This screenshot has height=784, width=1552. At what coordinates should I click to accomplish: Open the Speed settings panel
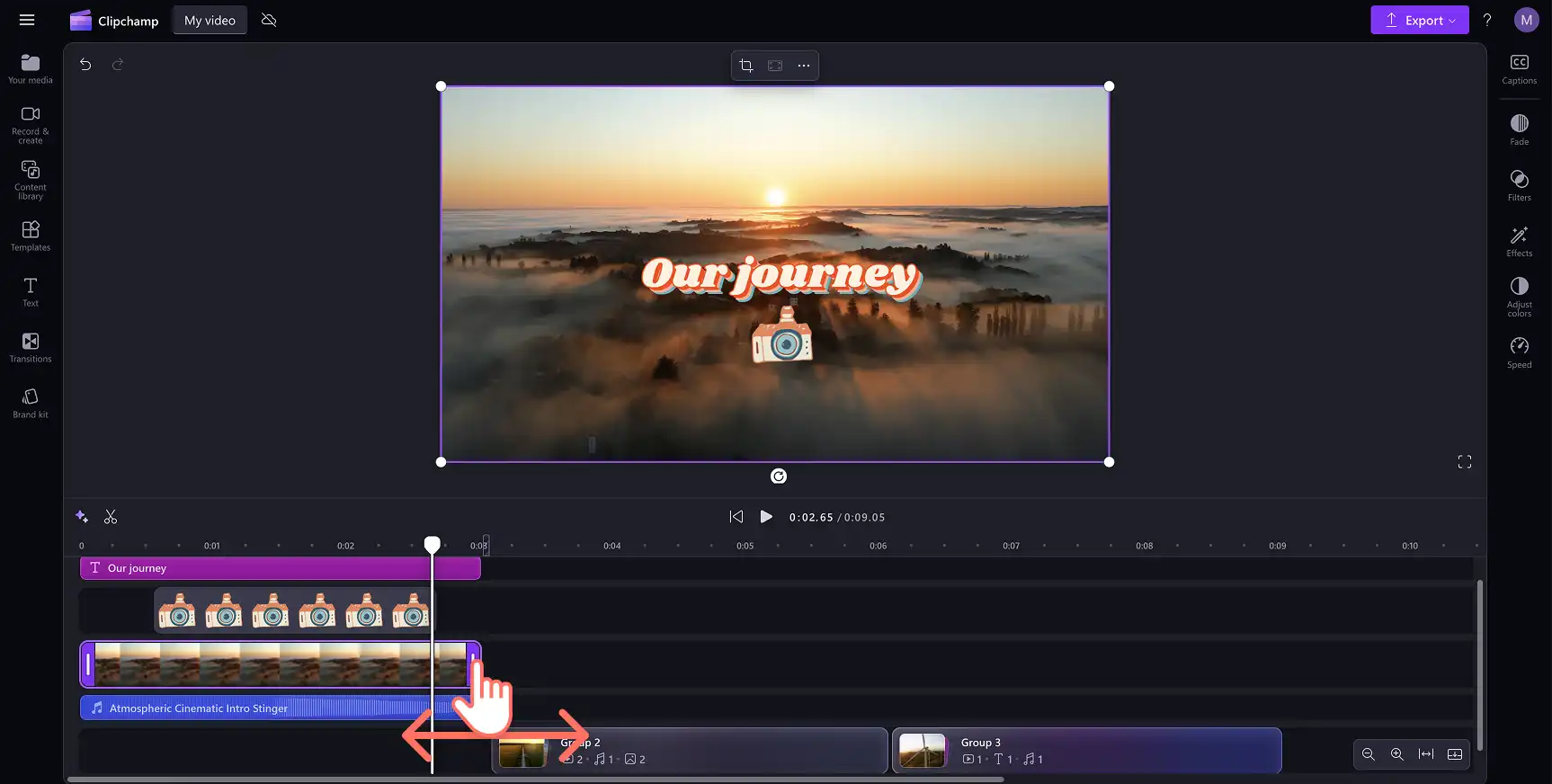[1520, 352]
